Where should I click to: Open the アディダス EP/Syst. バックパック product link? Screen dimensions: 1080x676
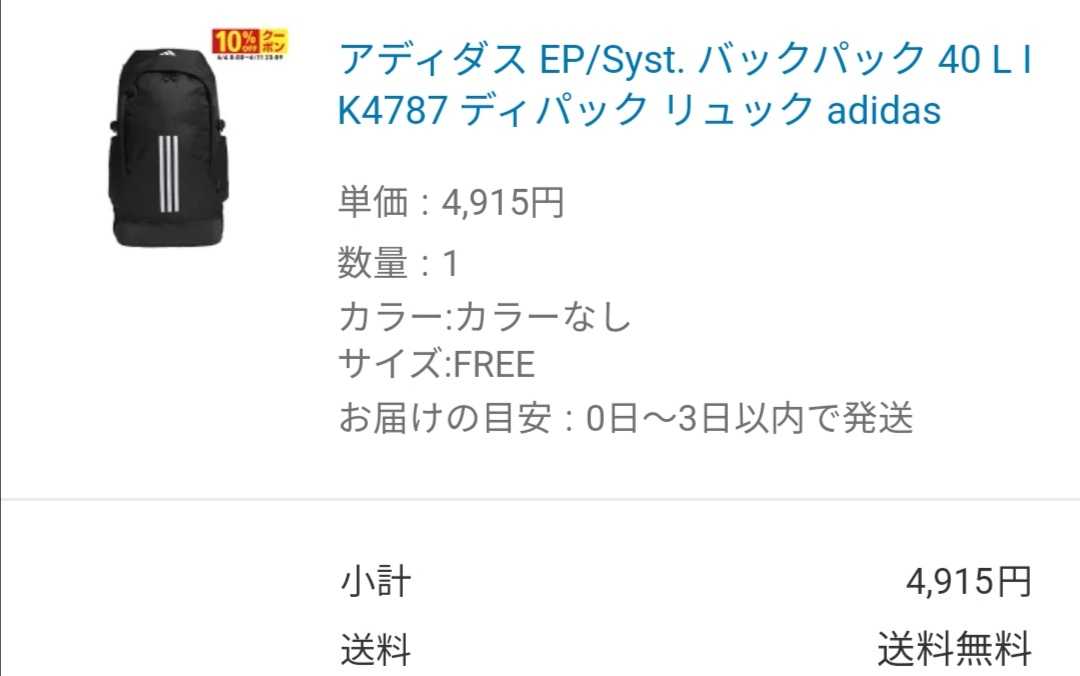686,85
